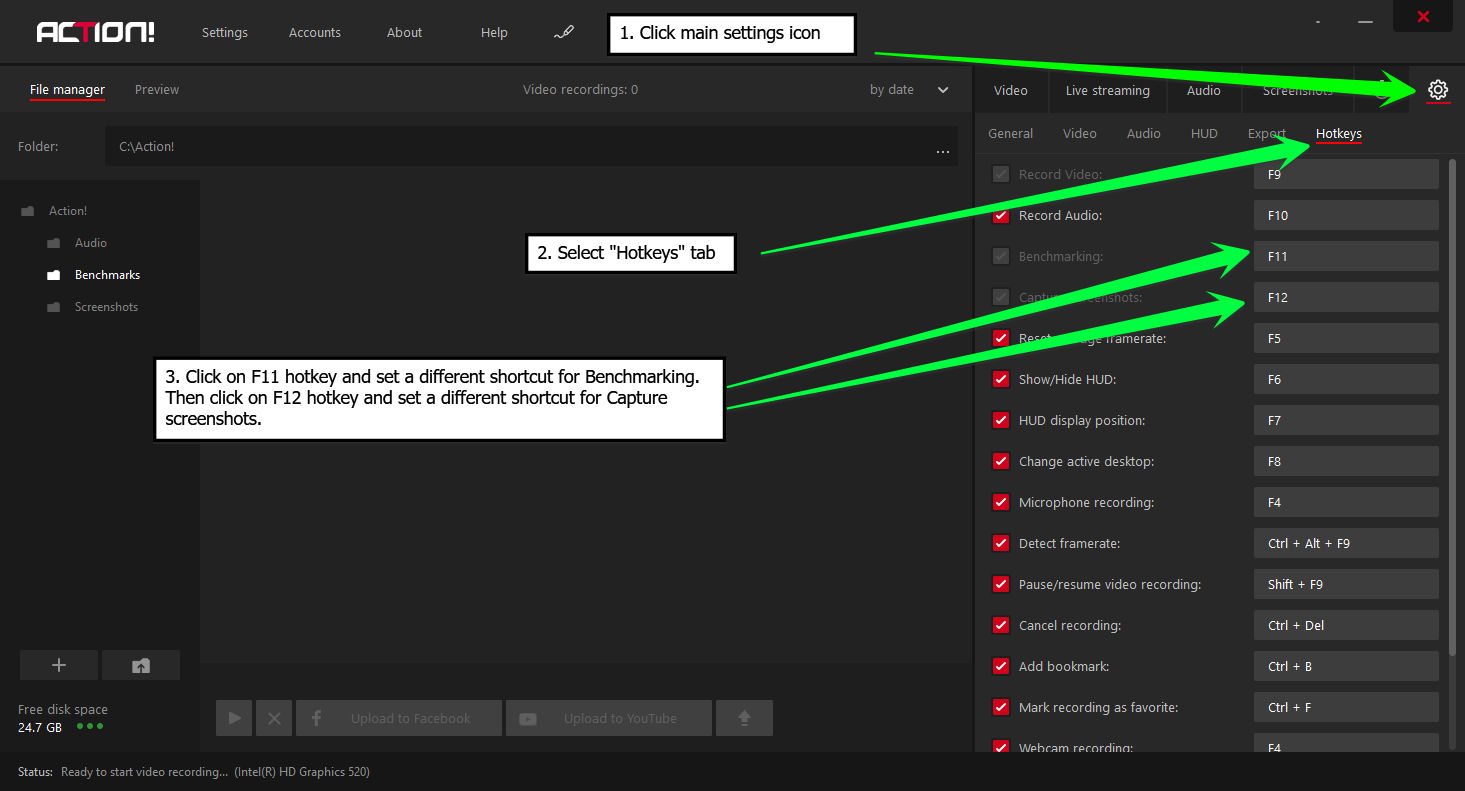Click the three green disk space dots

click(90, 726)
